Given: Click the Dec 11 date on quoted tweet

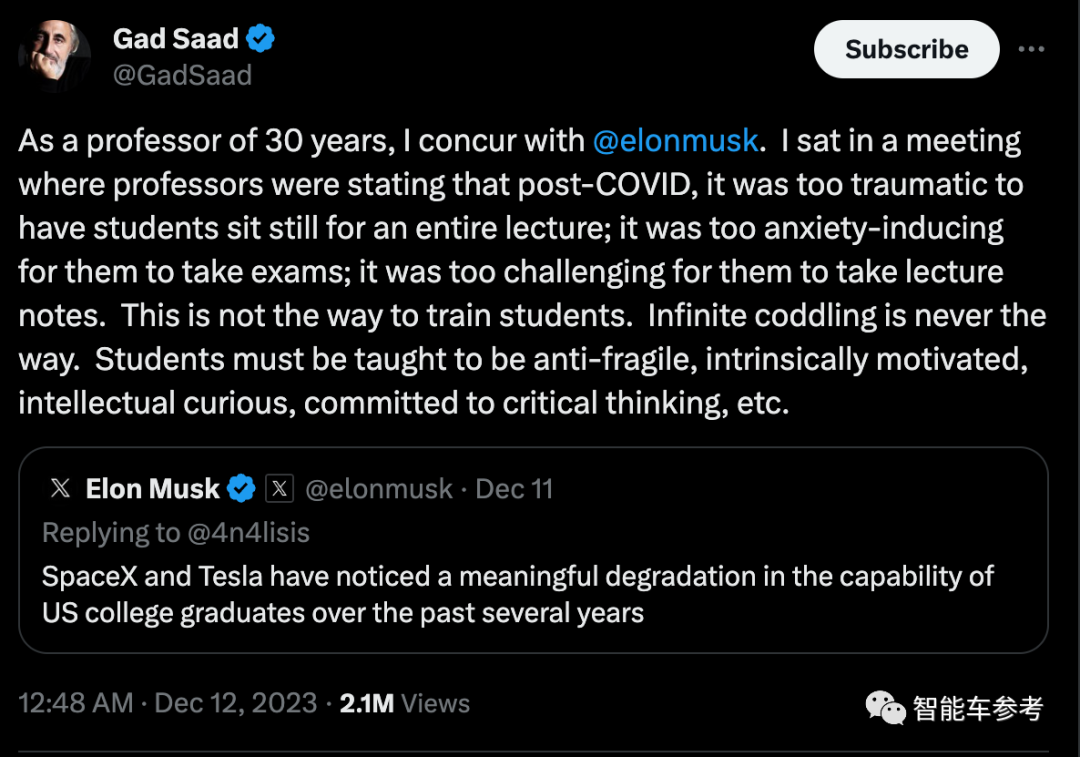Looking at the screenshot, I should pyautogui.click(x=514, y=489).
